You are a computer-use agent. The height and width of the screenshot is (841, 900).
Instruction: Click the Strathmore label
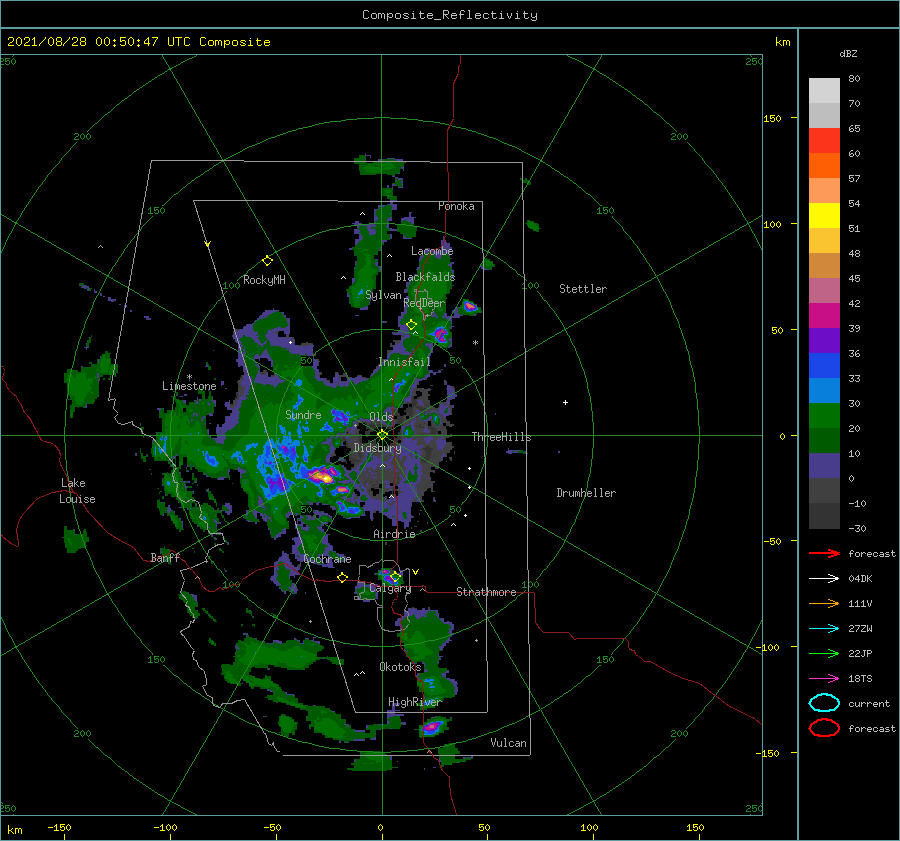click(x=486, y=592)
